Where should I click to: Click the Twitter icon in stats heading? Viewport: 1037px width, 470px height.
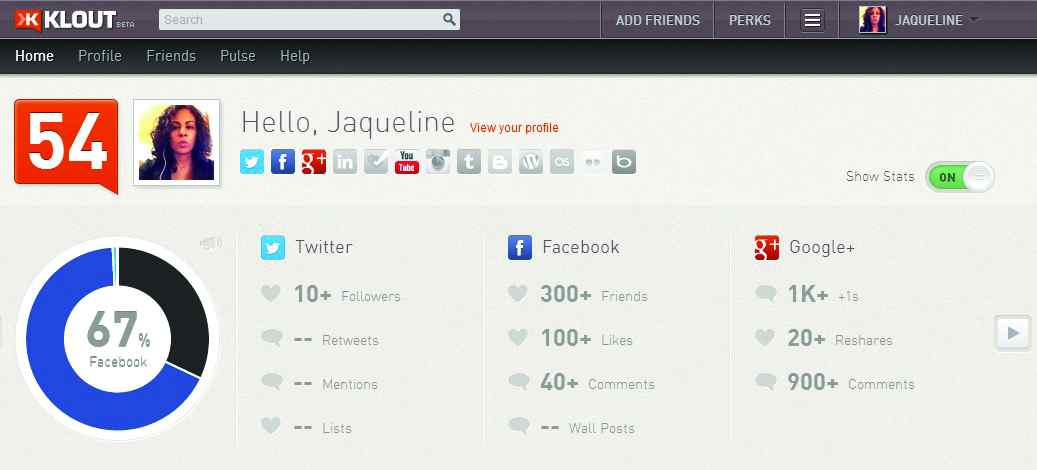272,247
